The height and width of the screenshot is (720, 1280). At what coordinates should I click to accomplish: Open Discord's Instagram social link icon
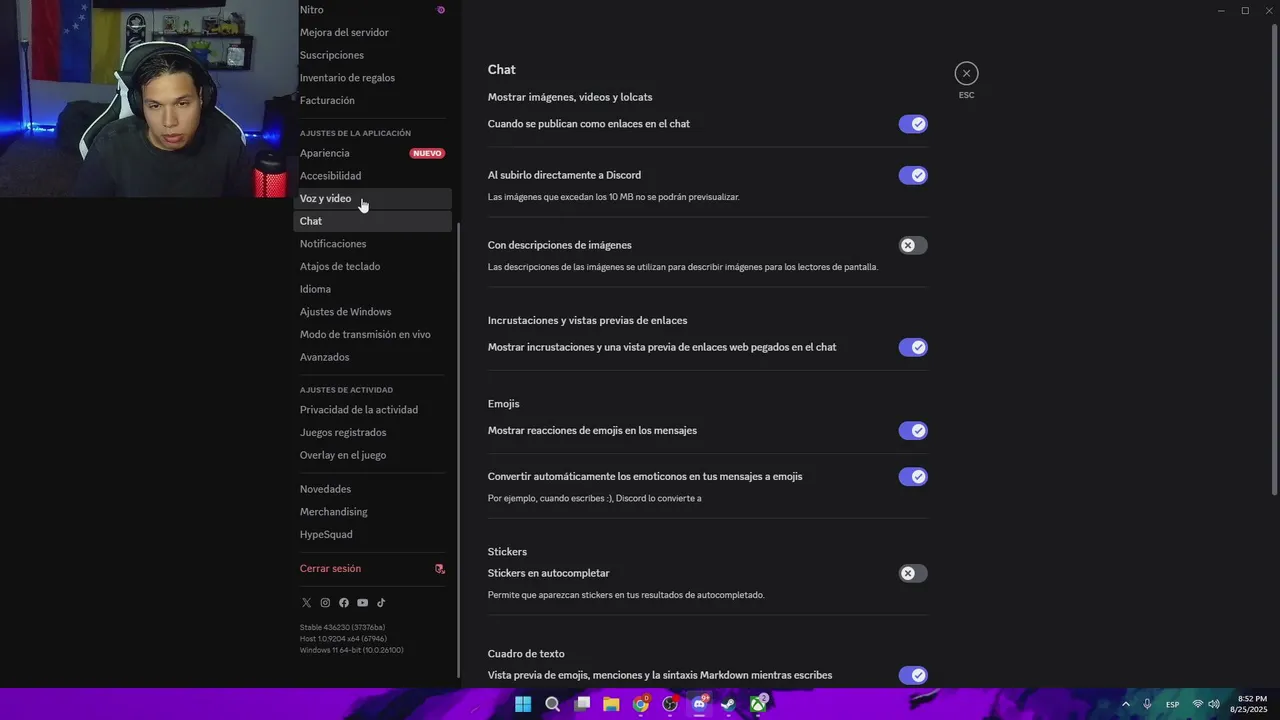click(325, 603)
